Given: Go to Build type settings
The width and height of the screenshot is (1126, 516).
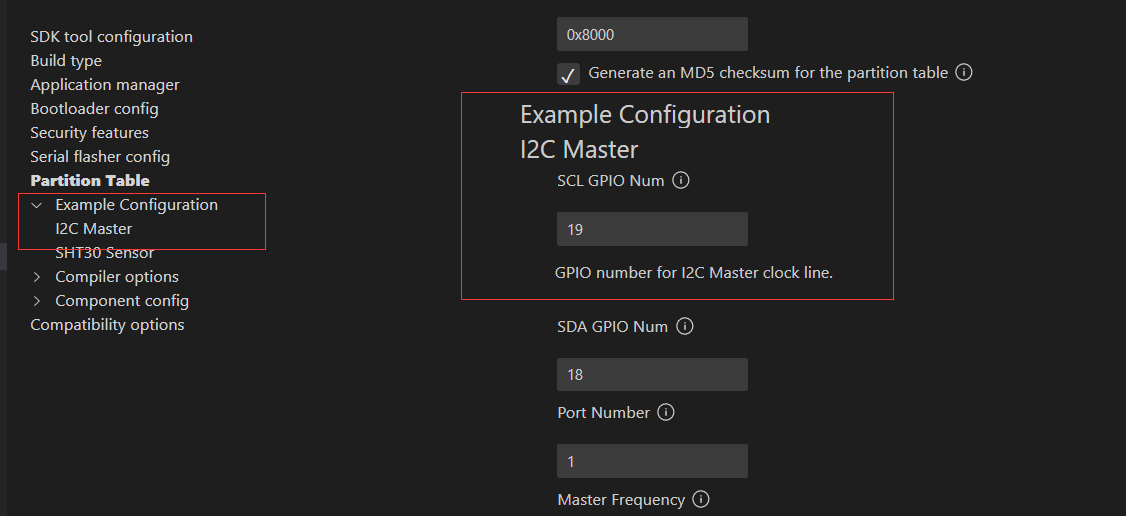Looking at the screenshot, I should [66, 61].
